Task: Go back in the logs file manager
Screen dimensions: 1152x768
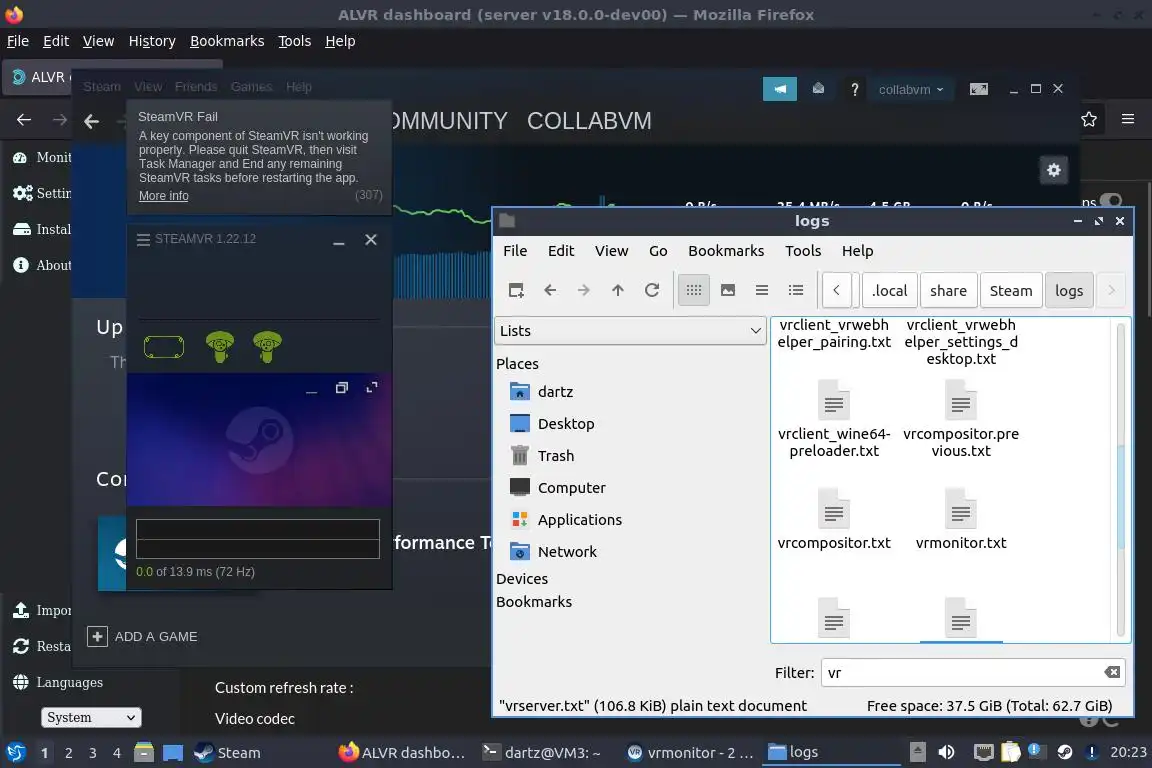Action: click(x=550, y=290)
